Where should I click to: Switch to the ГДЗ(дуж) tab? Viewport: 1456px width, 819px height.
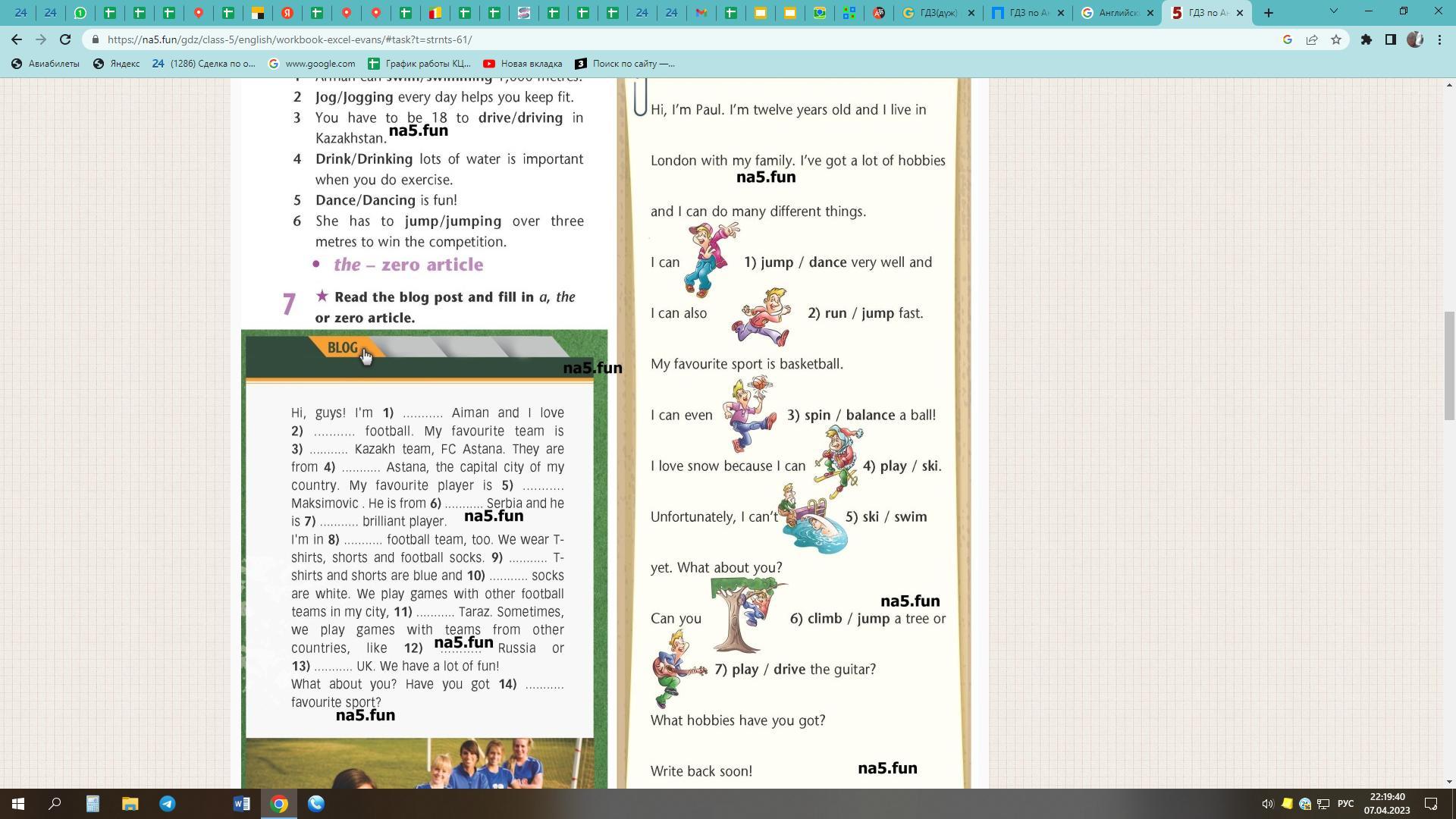(937, 13)
